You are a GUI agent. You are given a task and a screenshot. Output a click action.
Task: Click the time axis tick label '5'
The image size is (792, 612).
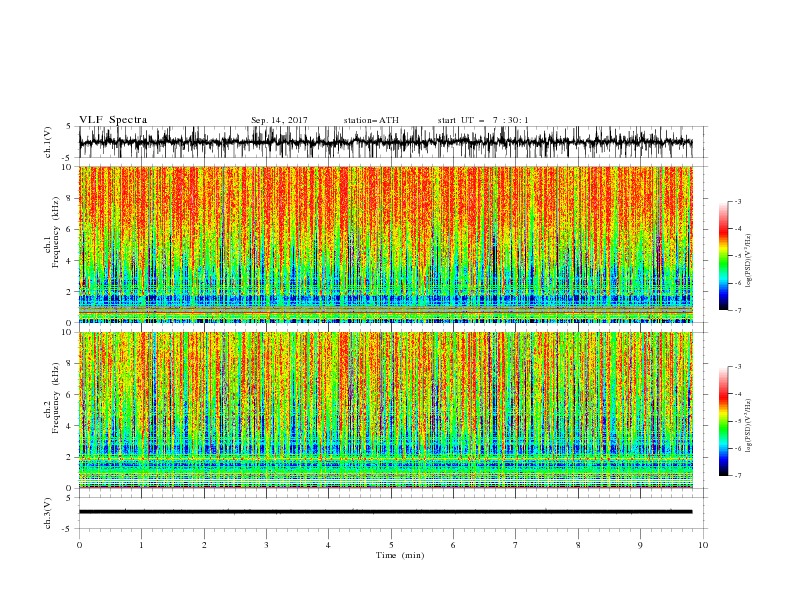(x=391, y=545)
